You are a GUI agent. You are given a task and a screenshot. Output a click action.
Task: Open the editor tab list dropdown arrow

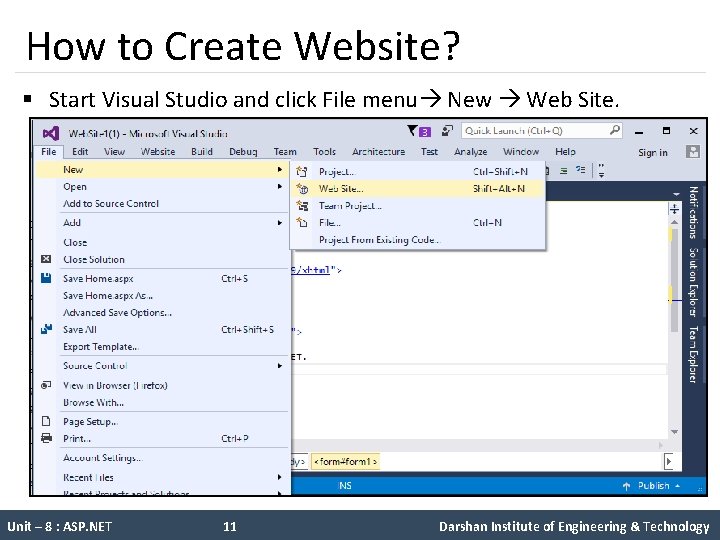tap(675, 194)
